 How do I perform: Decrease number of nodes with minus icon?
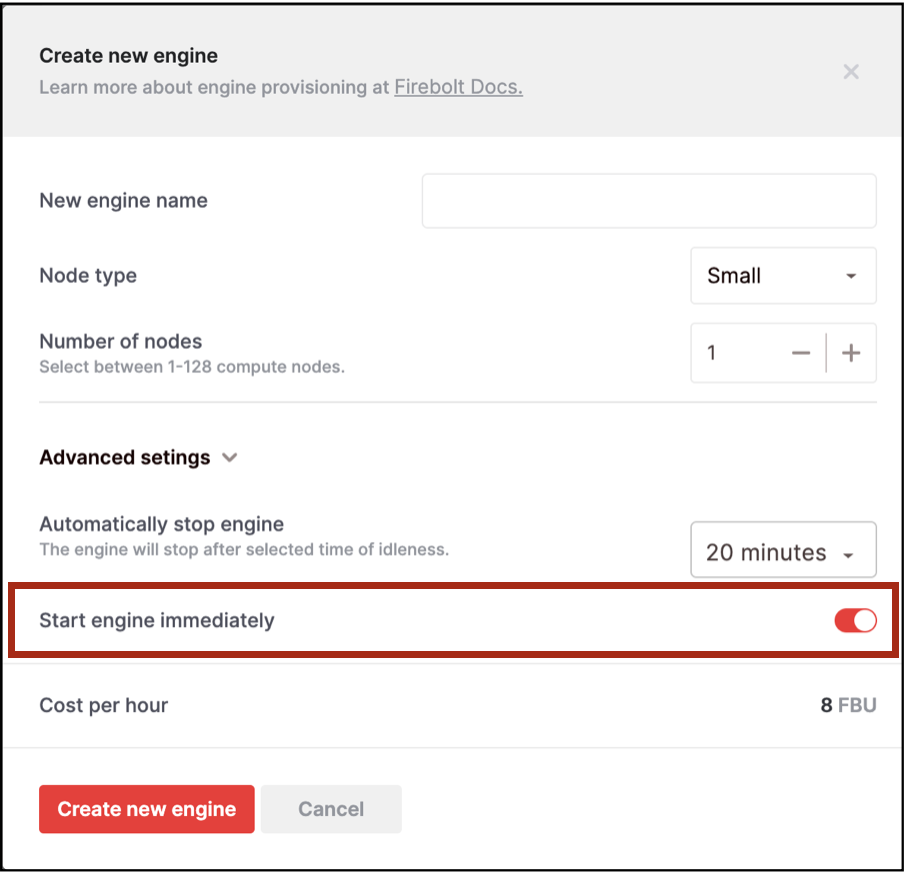pyautogui.click(x=800, y=353)
